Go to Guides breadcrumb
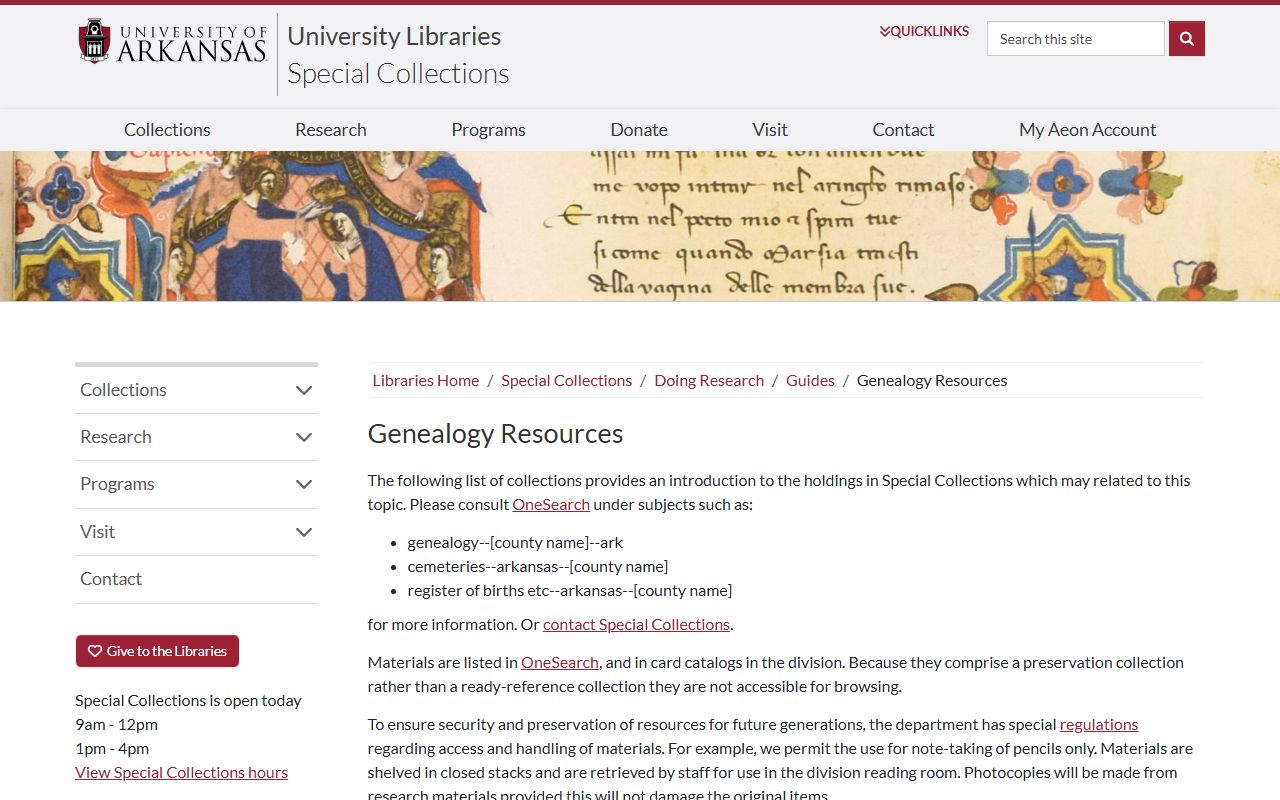The image size is (1280, 800). pyautogui.click(x=810, y=380)
